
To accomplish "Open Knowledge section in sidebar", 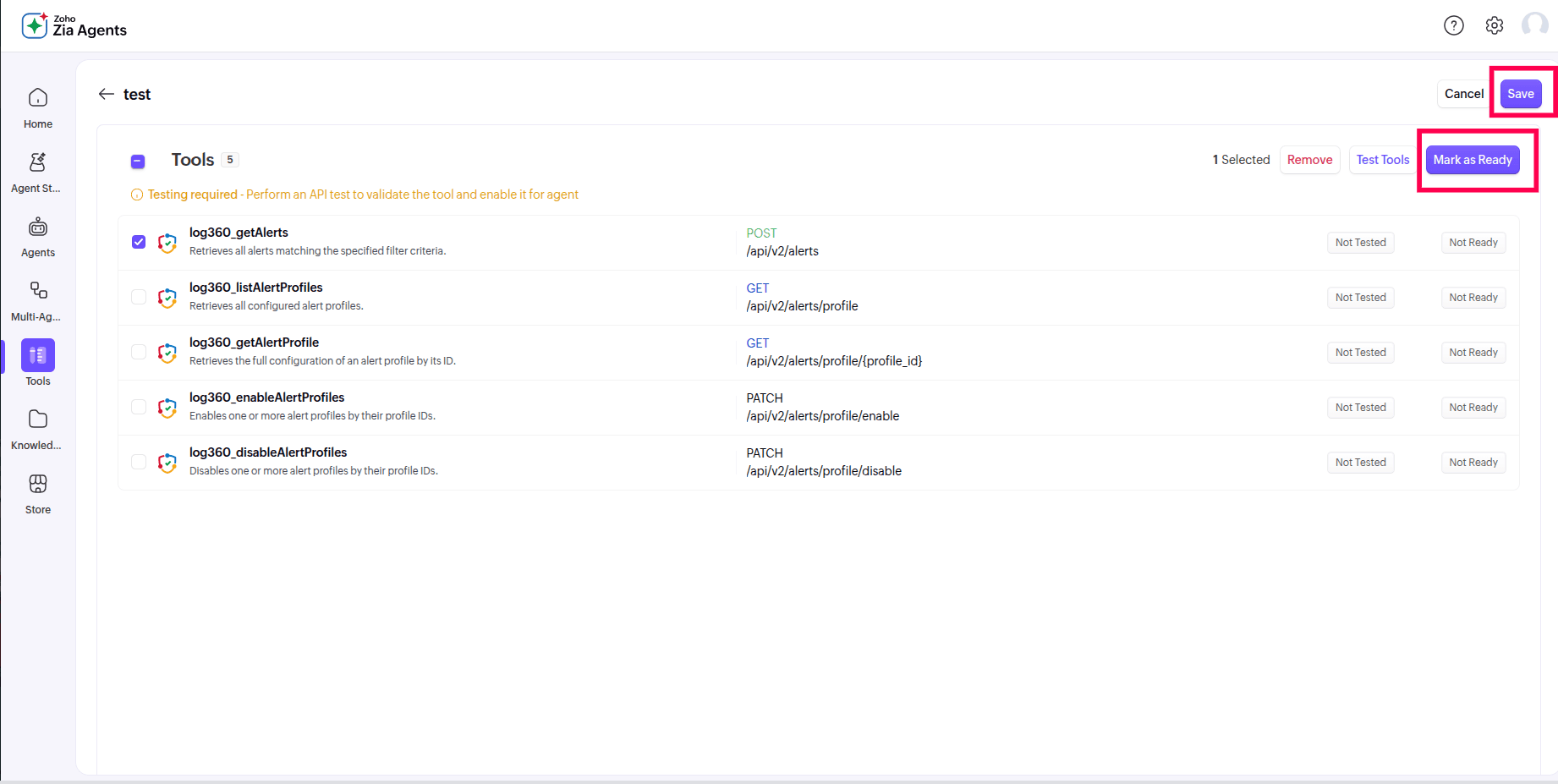I will click(38, 430).
